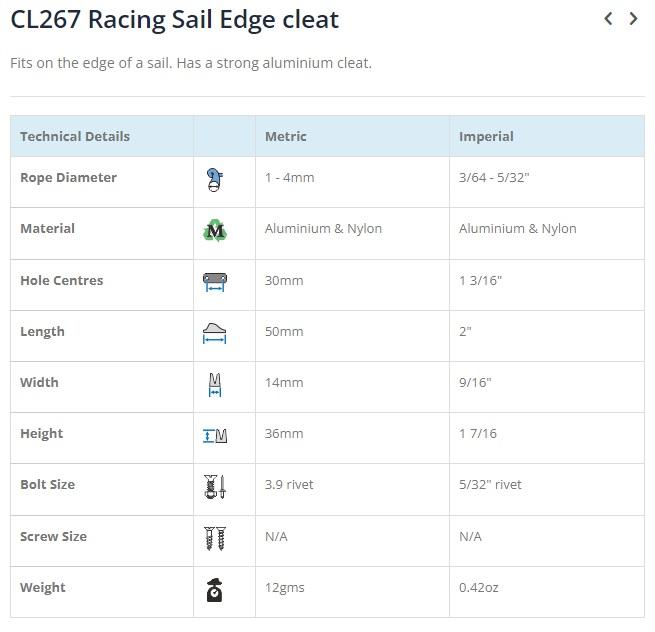The image size is (655, 632).
Task: Click the 0.42oz imperial weight value
Action: (478, 587)
